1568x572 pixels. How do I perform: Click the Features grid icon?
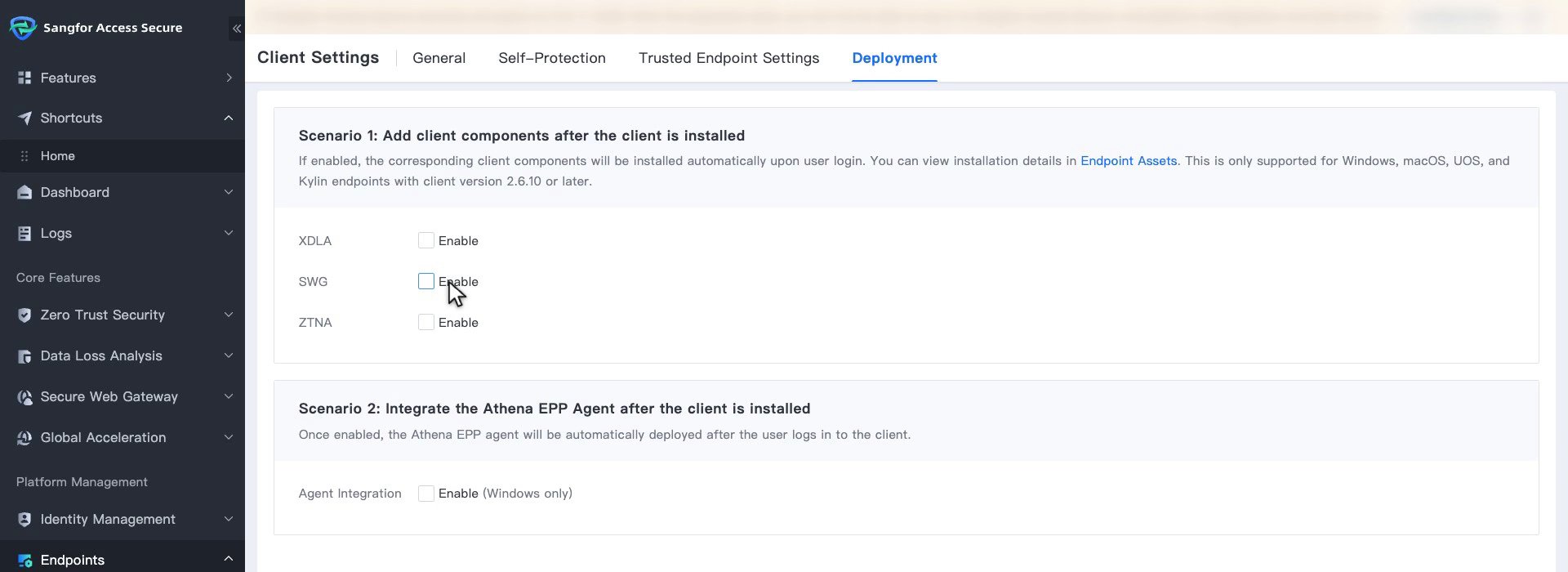coord(24,78)
